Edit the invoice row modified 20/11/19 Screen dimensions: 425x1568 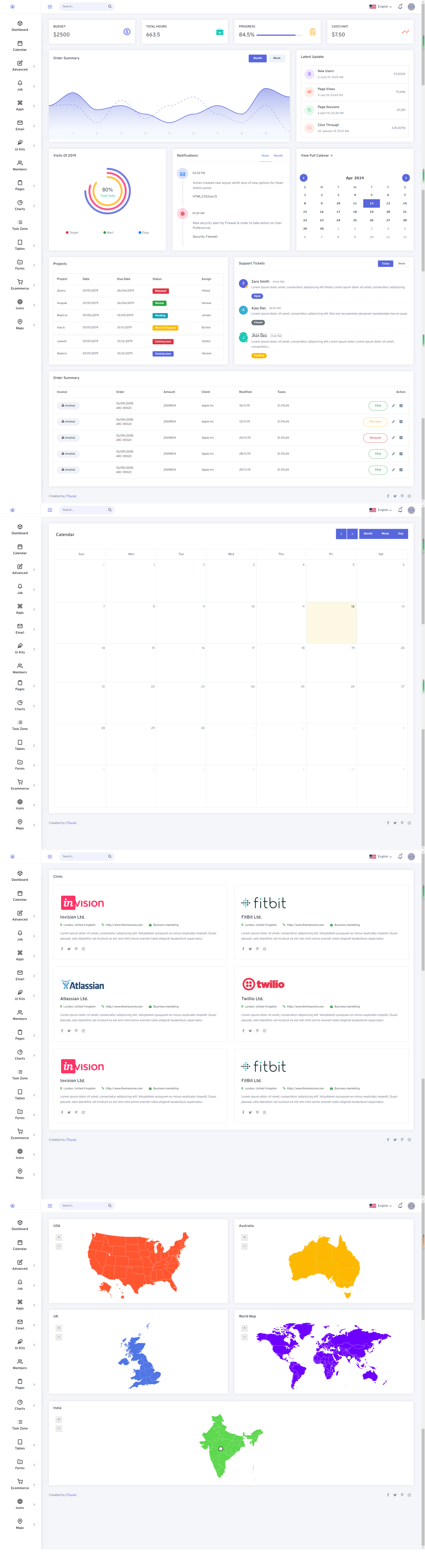point(393,438)
